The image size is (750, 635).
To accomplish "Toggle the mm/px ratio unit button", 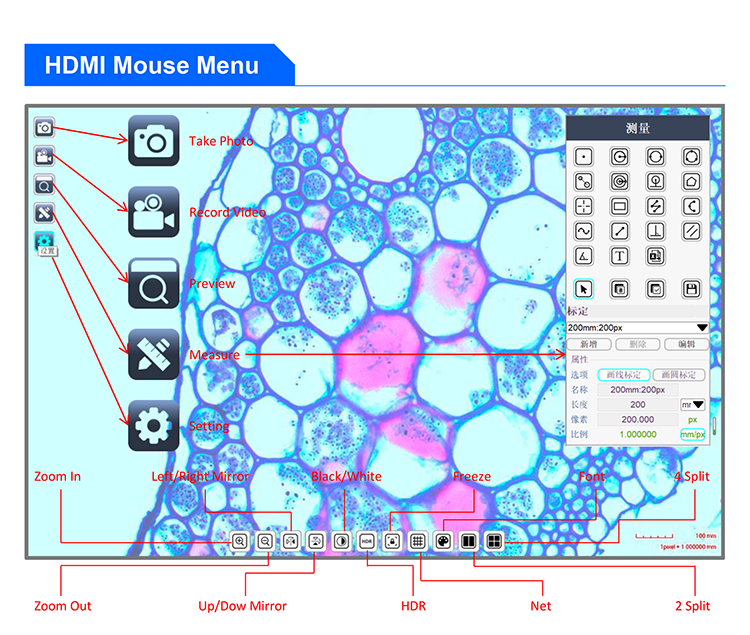I will (x=693, y=434).
